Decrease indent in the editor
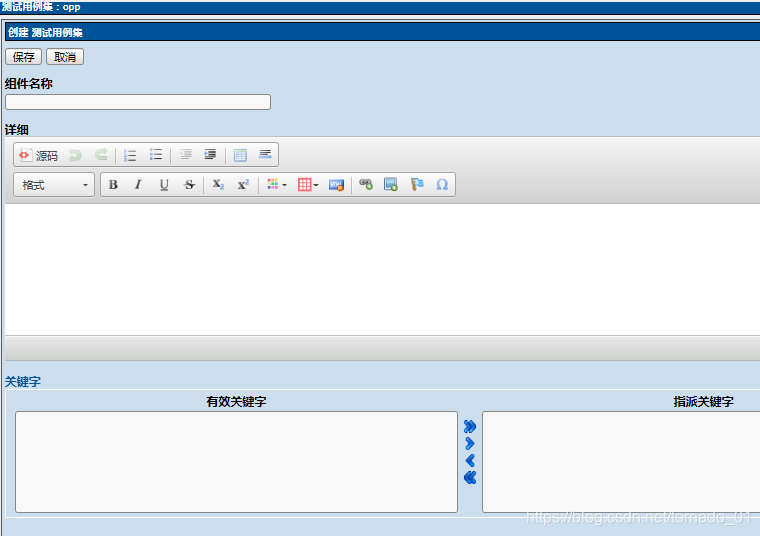The width and height of the screenshot is (760, 536). point(186,155)
